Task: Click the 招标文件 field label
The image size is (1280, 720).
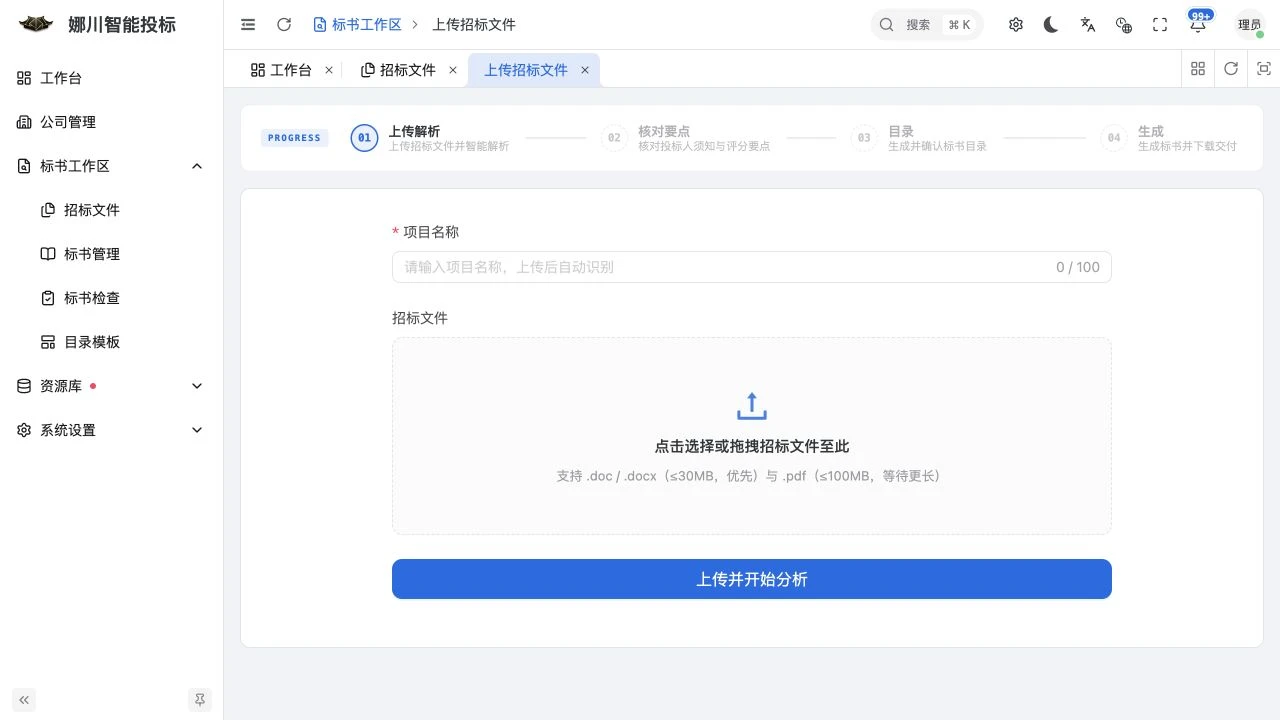Action: pyautogui.click(x=420, y=318)
